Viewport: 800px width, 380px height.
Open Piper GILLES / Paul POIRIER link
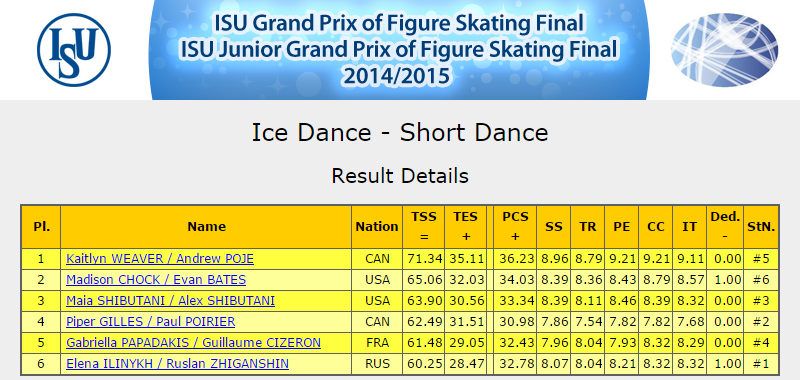pyautogui.click(x=151, y=322)
